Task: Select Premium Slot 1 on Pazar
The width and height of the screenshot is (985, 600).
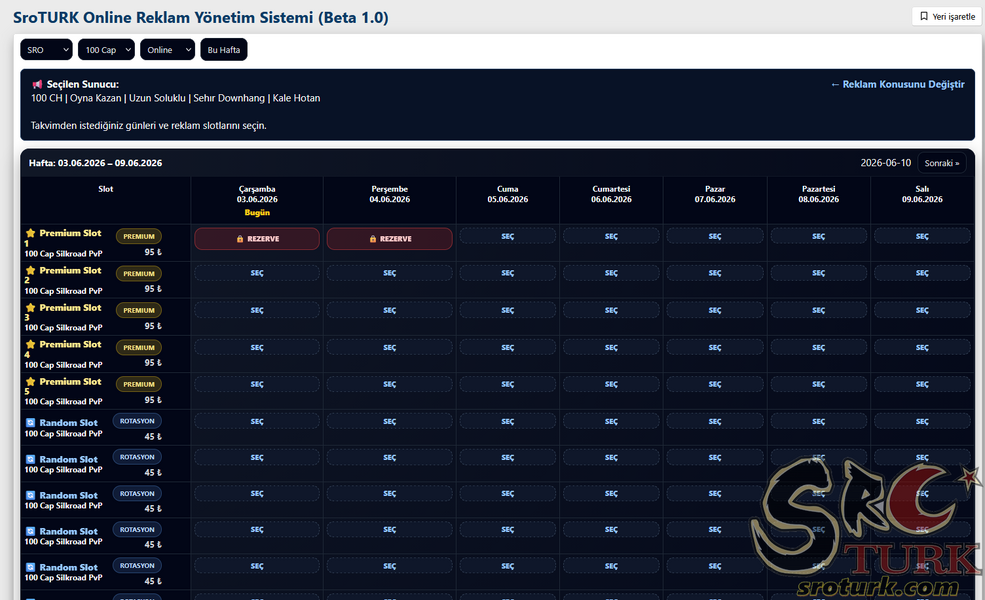Action: coord(715,236)
